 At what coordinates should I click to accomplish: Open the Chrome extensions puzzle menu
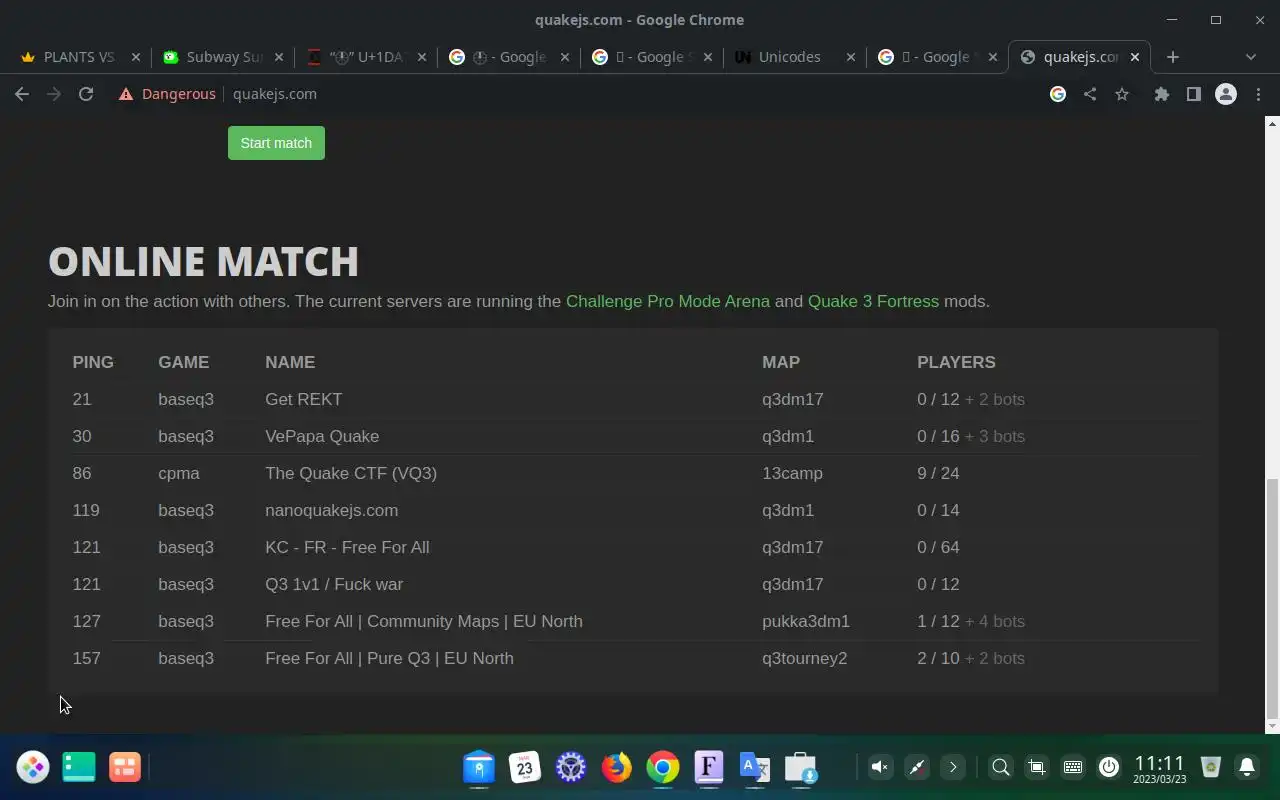[1161, 94]
